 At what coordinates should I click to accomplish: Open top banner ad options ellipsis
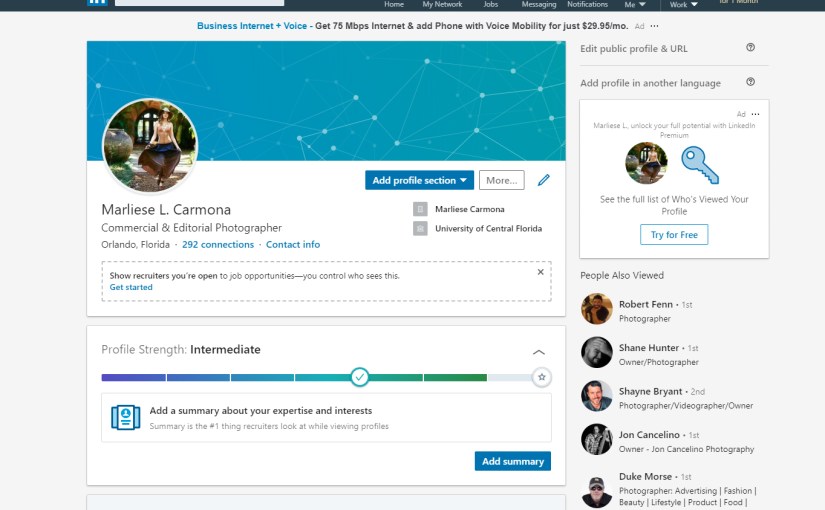pyautogui.click(x=654, y=26)
